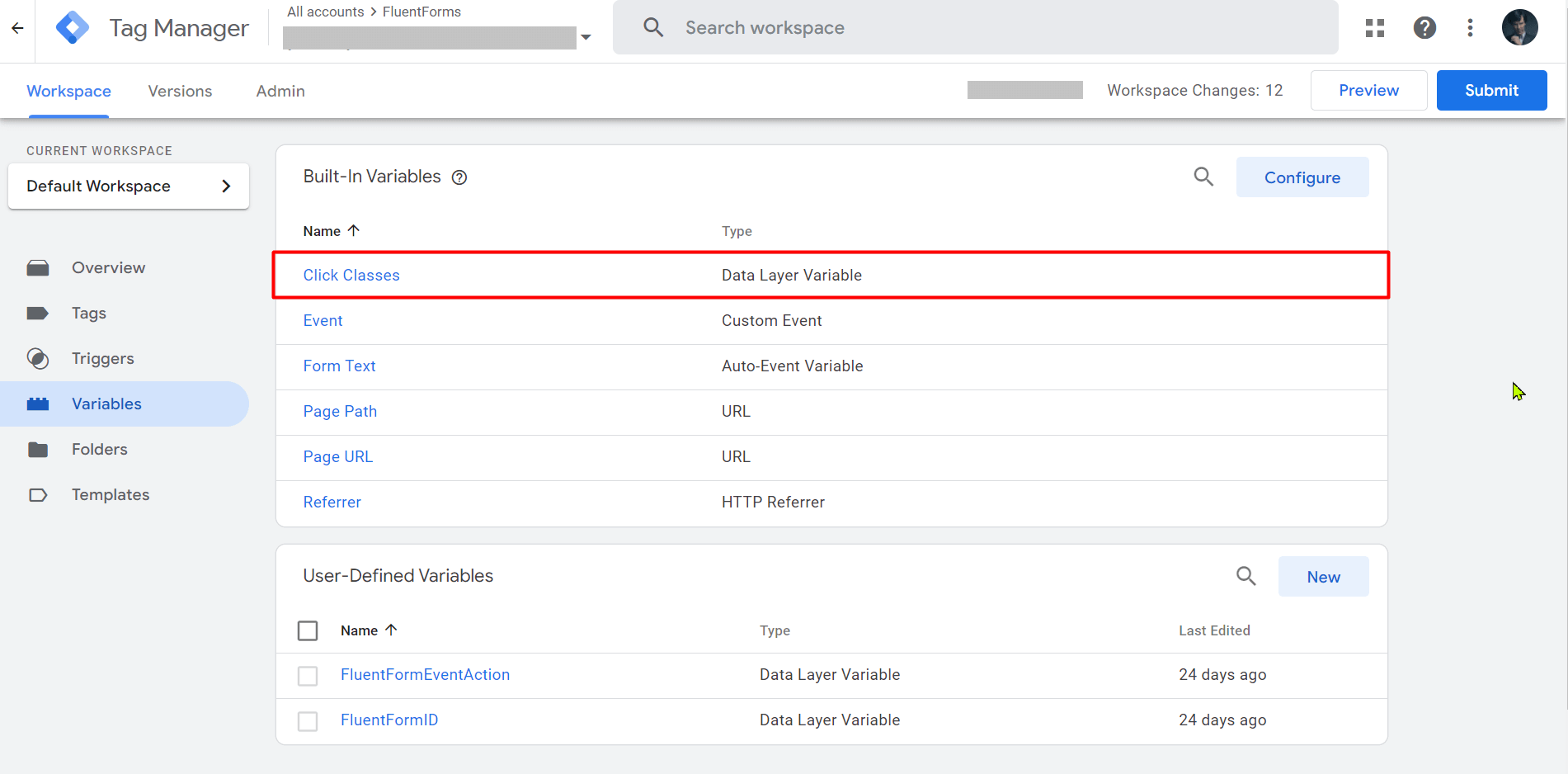Screen dimensions: 1568x774
Task: Switch to the Workspace tab
Action: [x=69, y=91]
